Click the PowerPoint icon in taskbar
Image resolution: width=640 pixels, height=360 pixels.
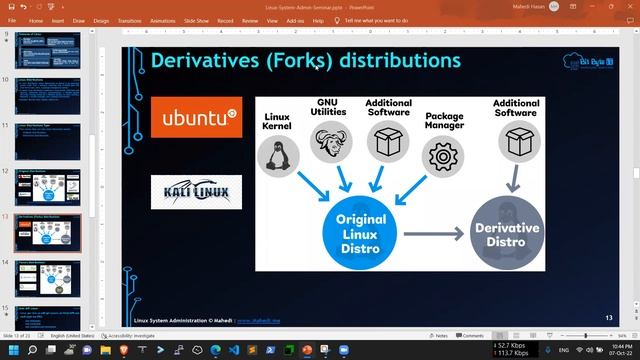coord(307,350)
